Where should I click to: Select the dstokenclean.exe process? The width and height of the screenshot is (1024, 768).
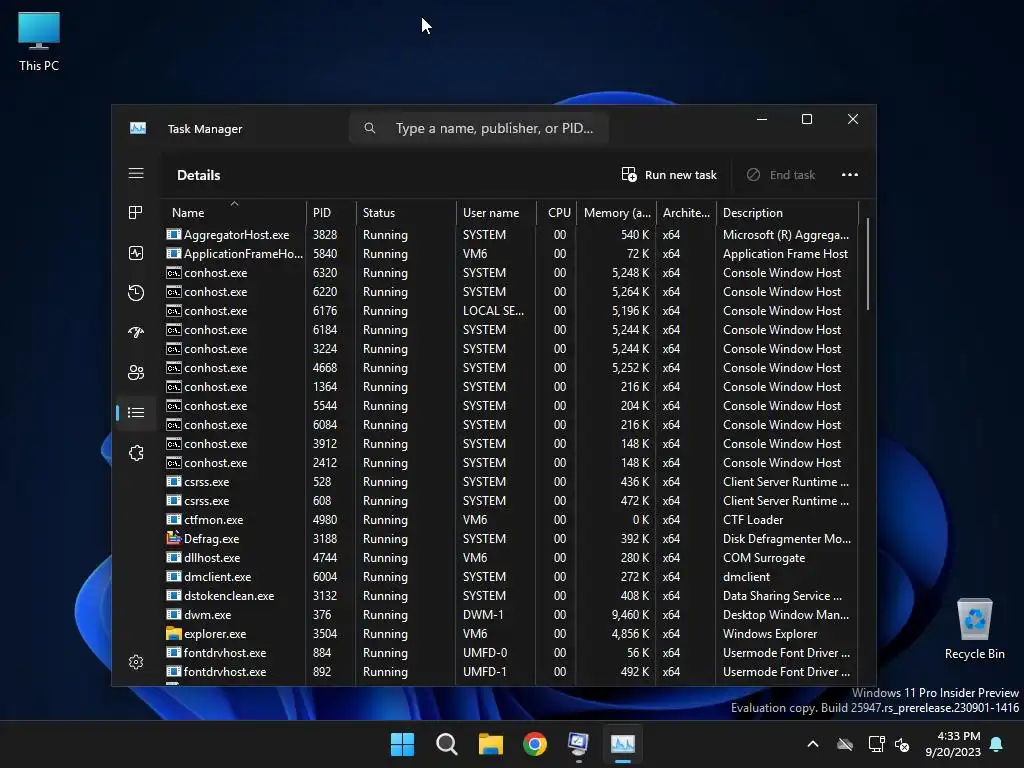509,596
